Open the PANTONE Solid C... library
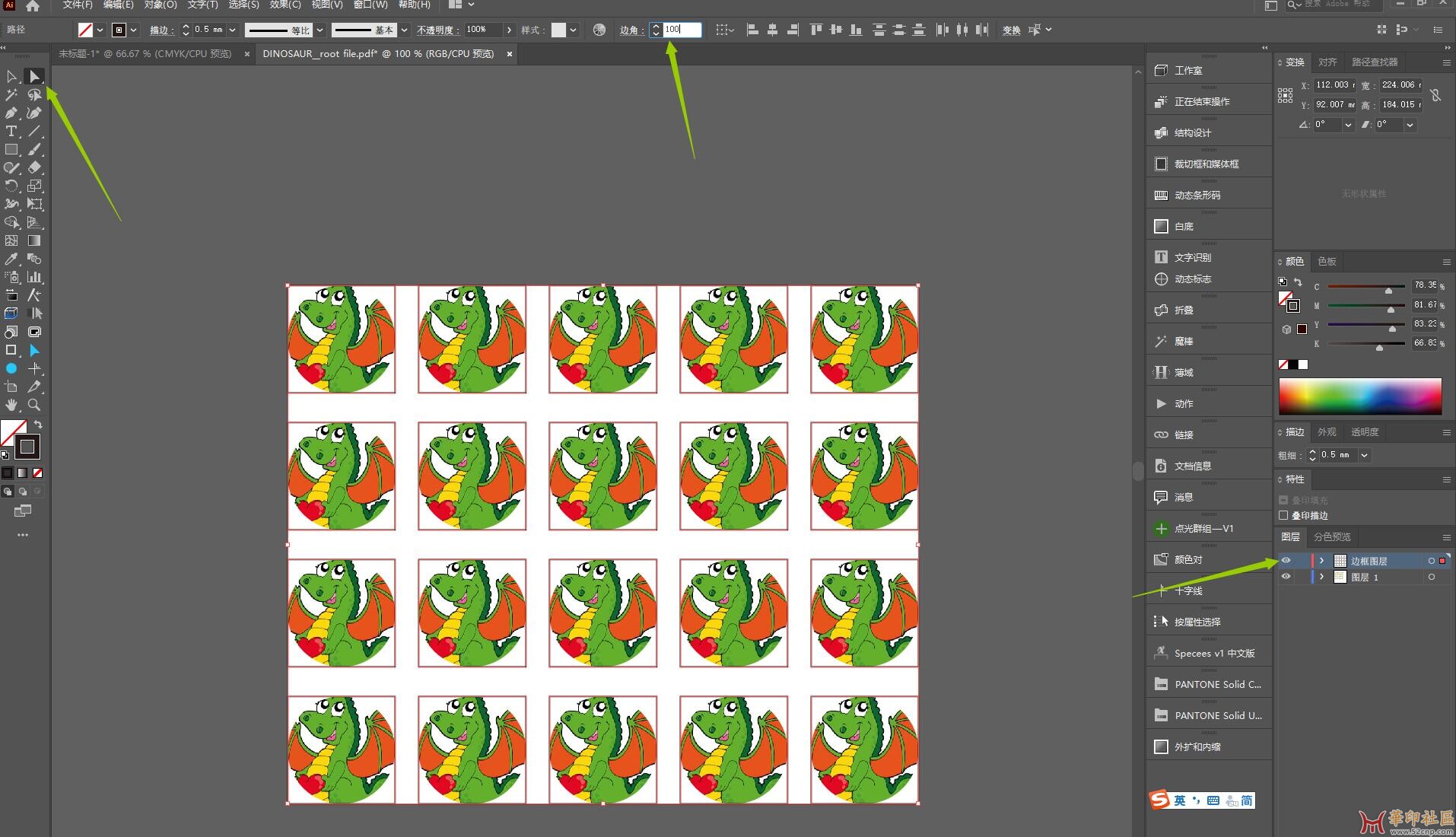Image resolution: width=1456 pixels, height=837 pixels. point(1209,684)
